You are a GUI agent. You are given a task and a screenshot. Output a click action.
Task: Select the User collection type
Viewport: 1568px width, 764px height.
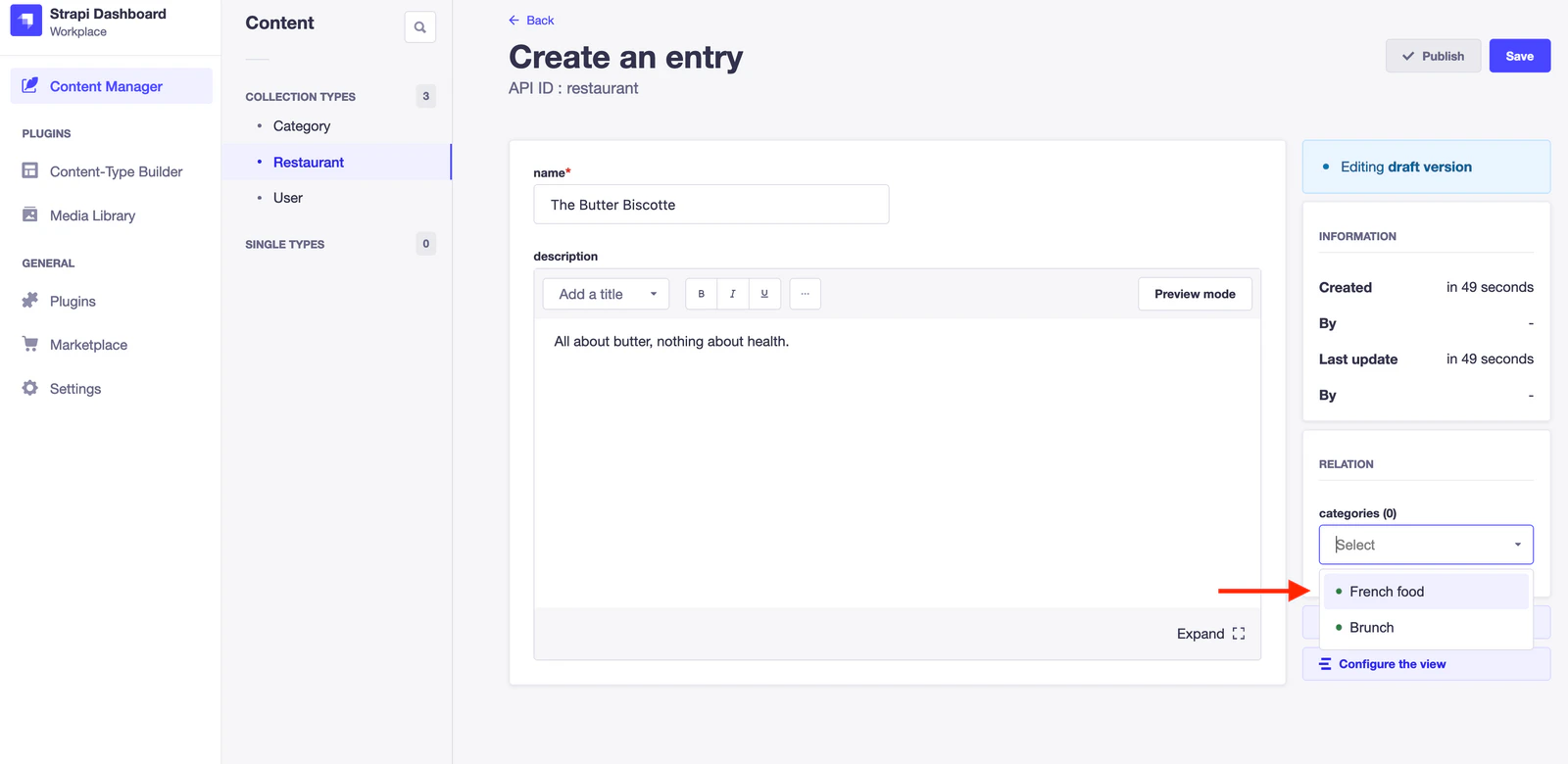tap(288, 198)
